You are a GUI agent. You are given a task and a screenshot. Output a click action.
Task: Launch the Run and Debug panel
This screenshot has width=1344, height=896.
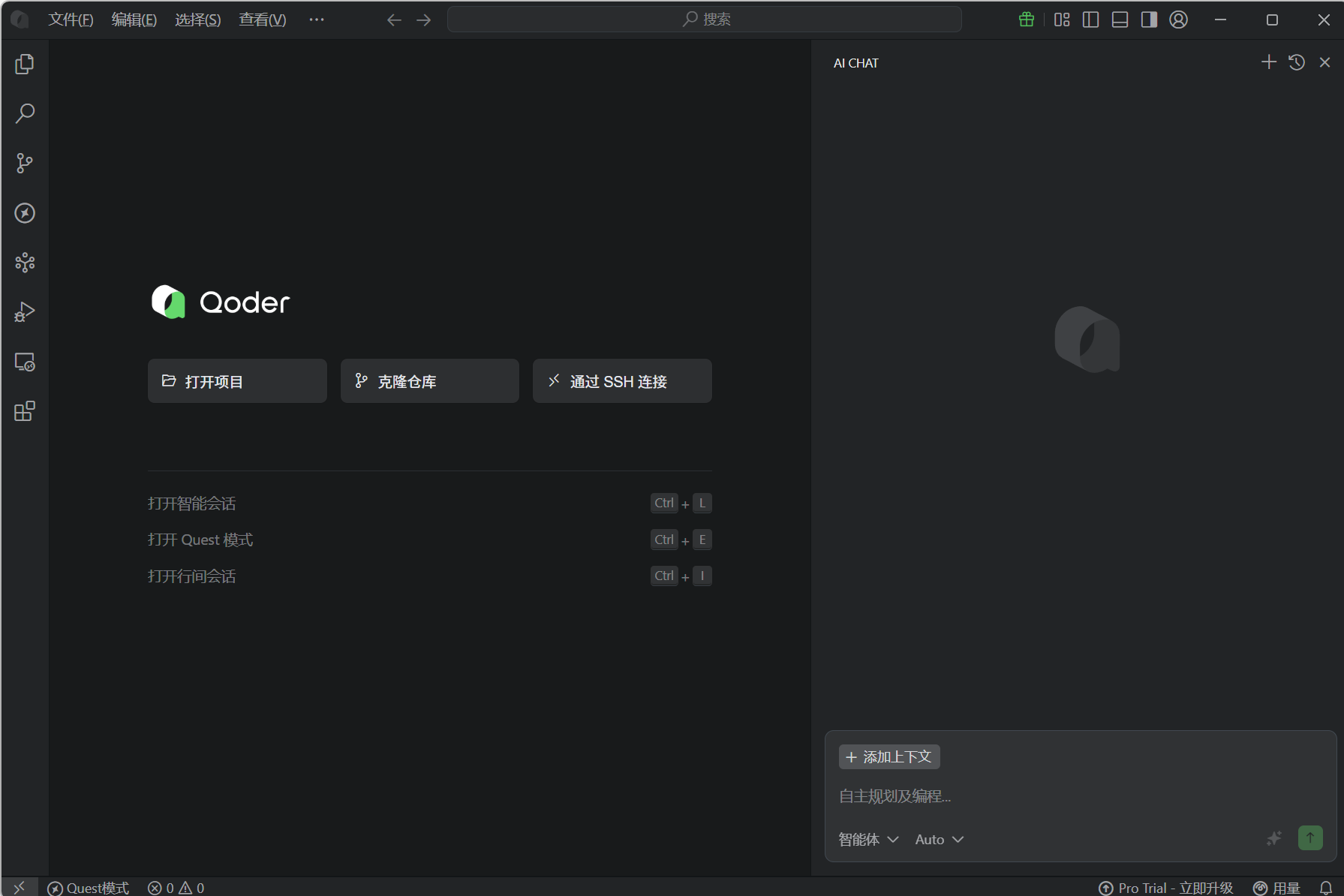25,312
